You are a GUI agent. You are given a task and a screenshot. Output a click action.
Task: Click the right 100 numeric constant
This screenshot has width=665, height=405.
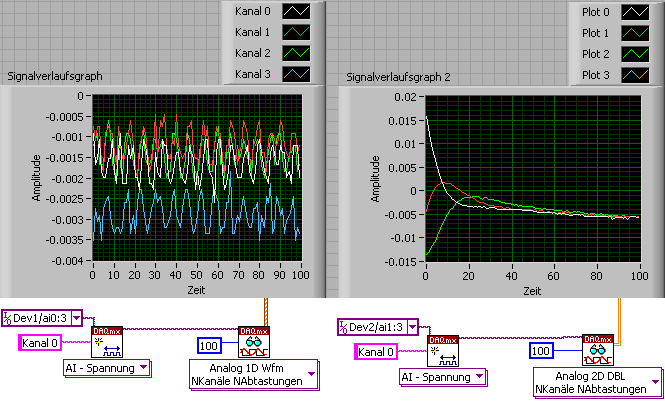tap(541, 351)
